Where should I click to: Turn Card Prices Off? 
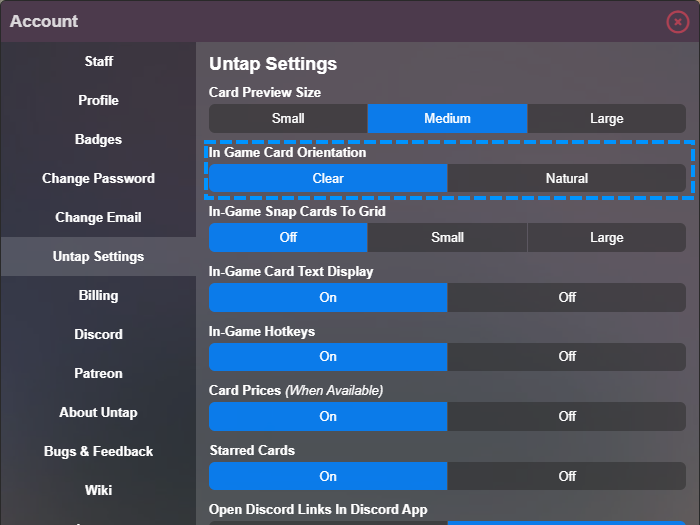(x=567, y=417)
